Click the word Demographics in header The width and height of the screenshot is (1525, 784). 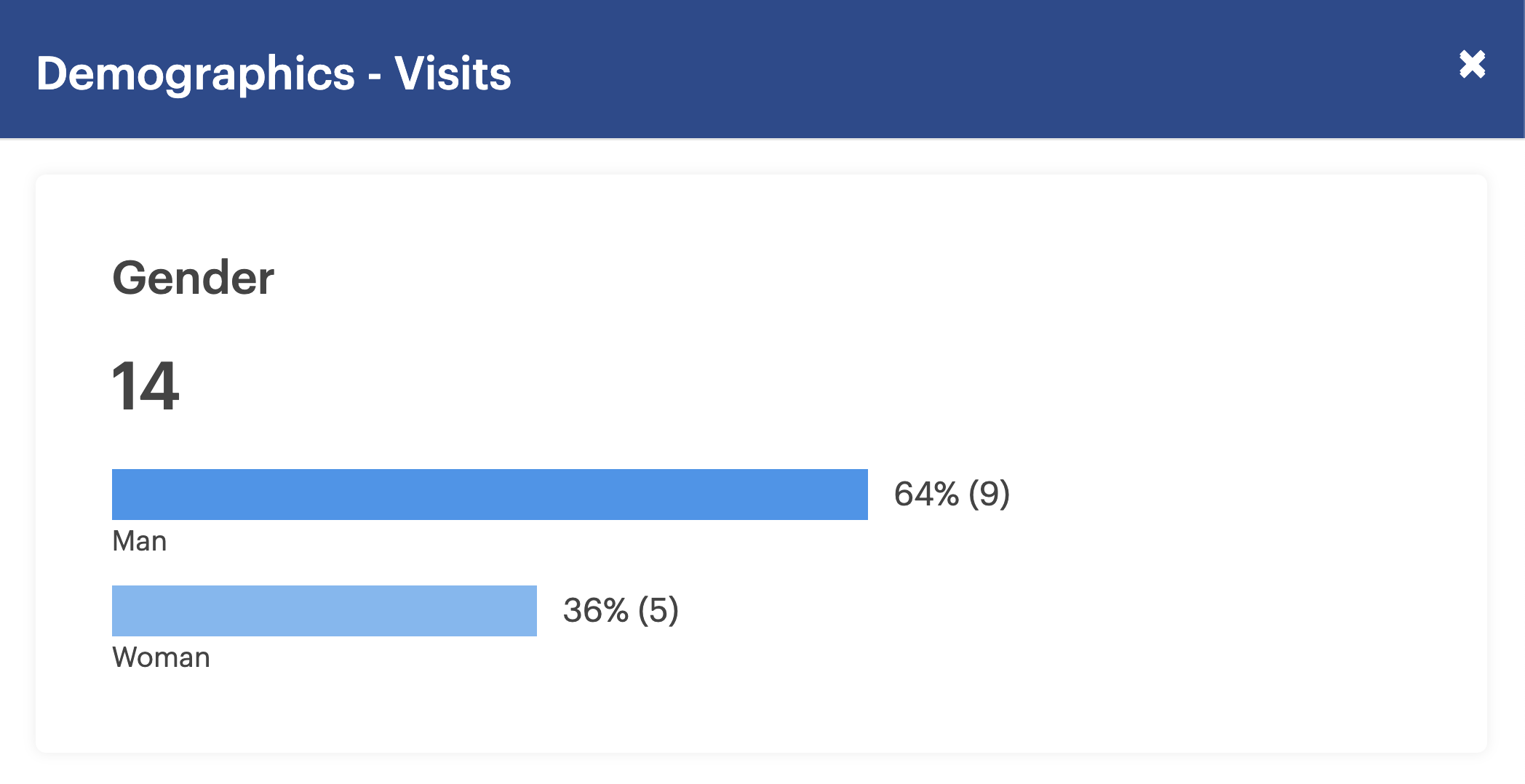(196, 73)
